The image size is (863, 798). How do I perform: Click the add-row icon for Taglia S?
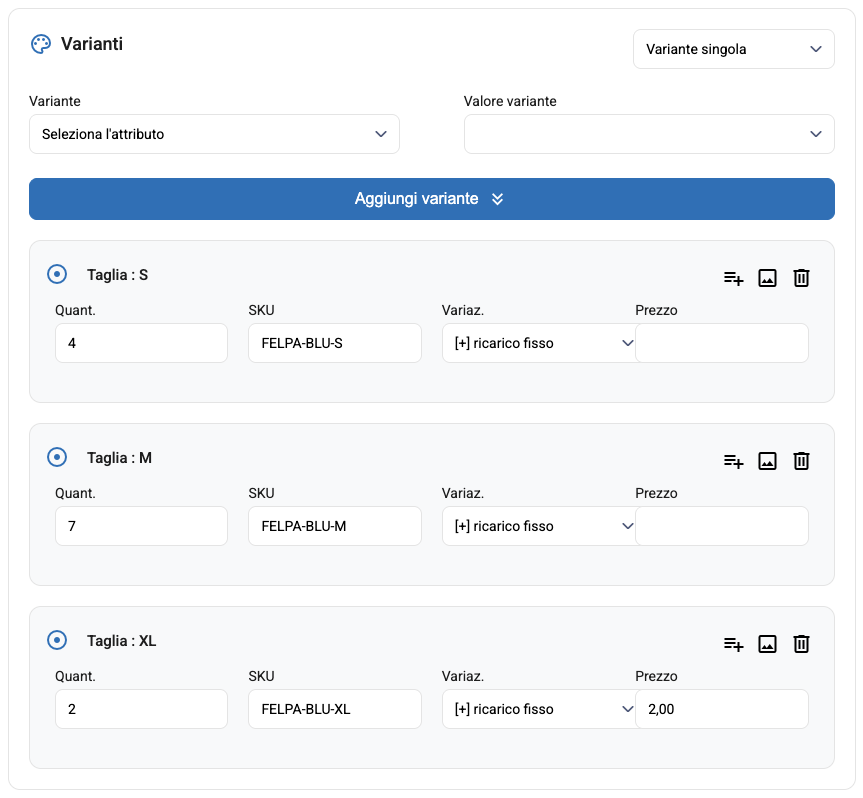pos(733,278)
